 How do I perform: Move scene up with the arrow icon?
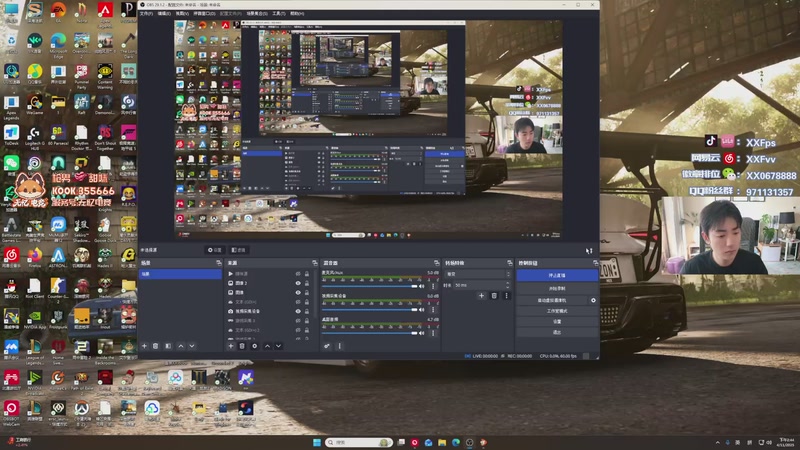[181, 346]
